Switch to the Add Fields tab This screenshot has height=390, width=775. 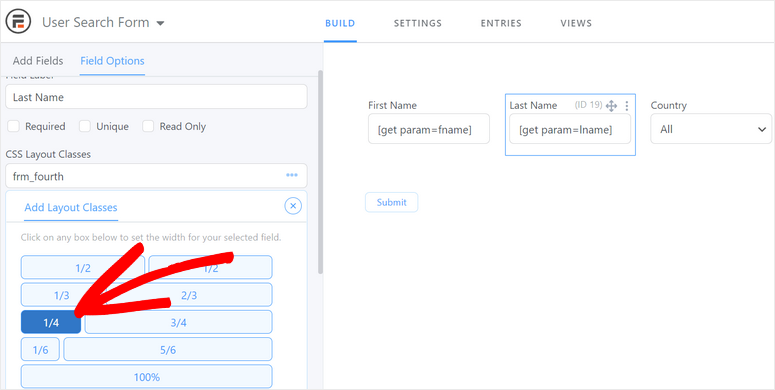(38, 61)
